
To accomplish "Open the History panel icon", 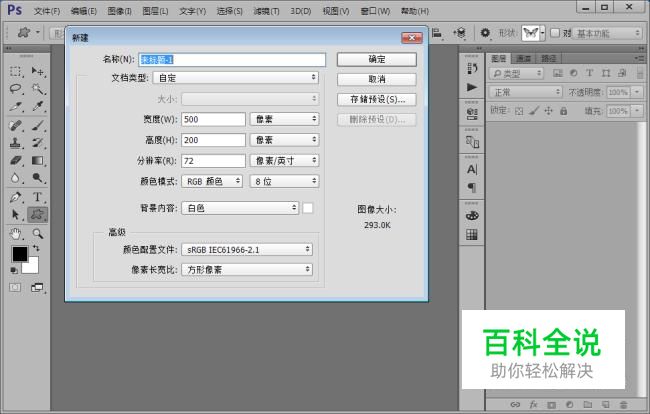I will (x=472, y=68).
